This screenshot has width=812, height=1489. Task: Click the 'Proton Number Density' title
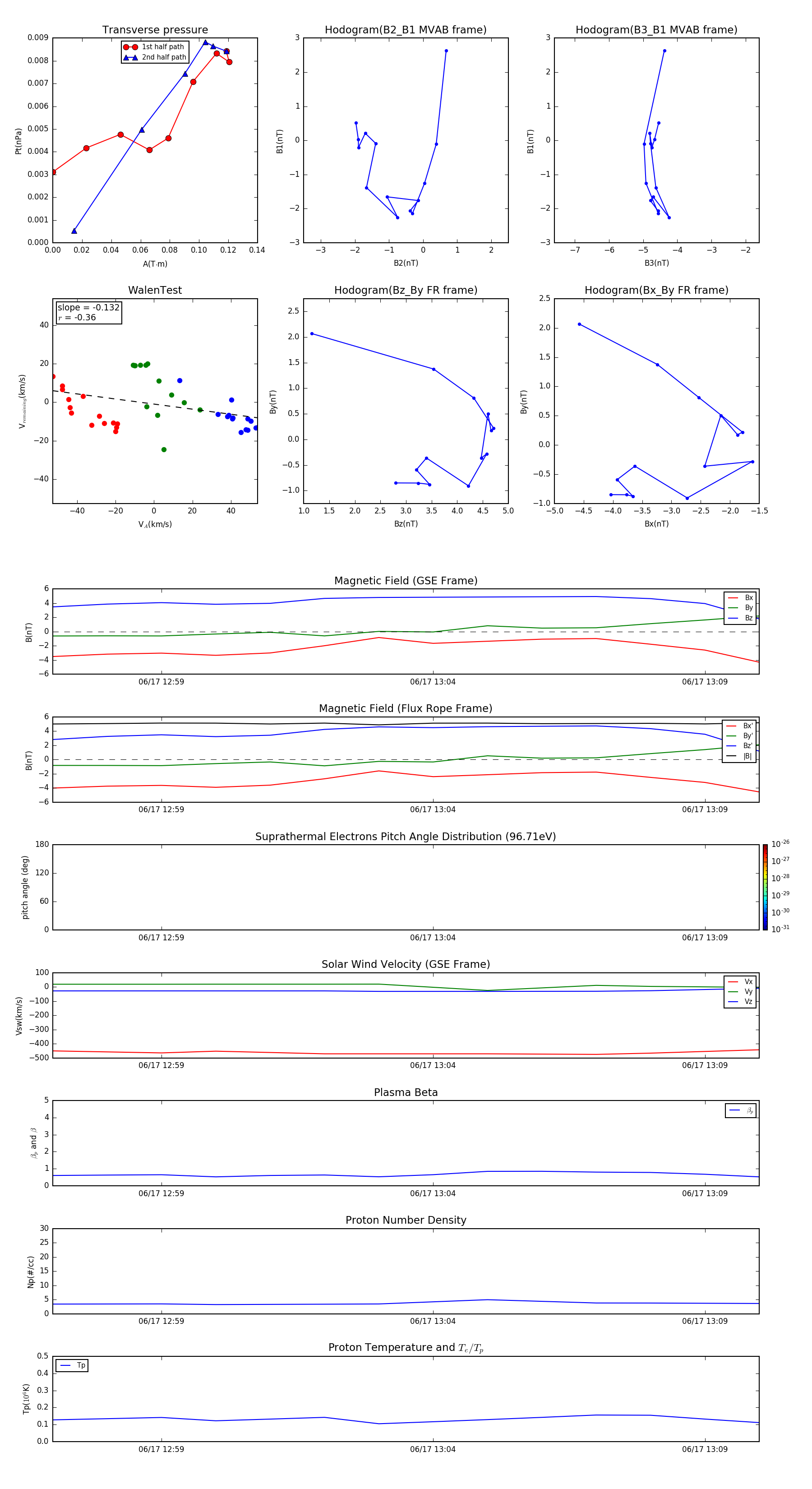pyautogui.click(x=406, y=1220)
